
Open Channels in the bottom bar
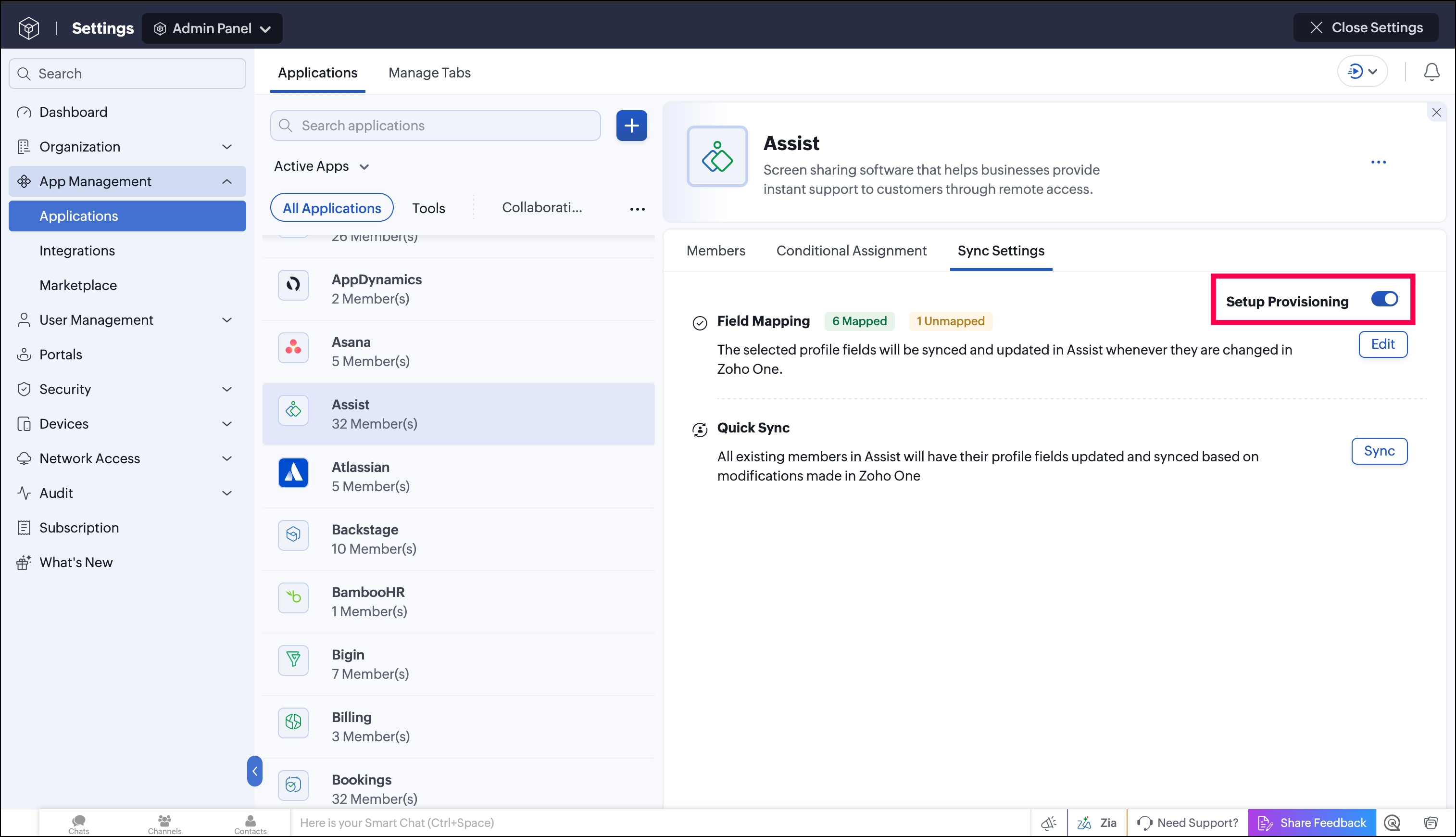164,824
